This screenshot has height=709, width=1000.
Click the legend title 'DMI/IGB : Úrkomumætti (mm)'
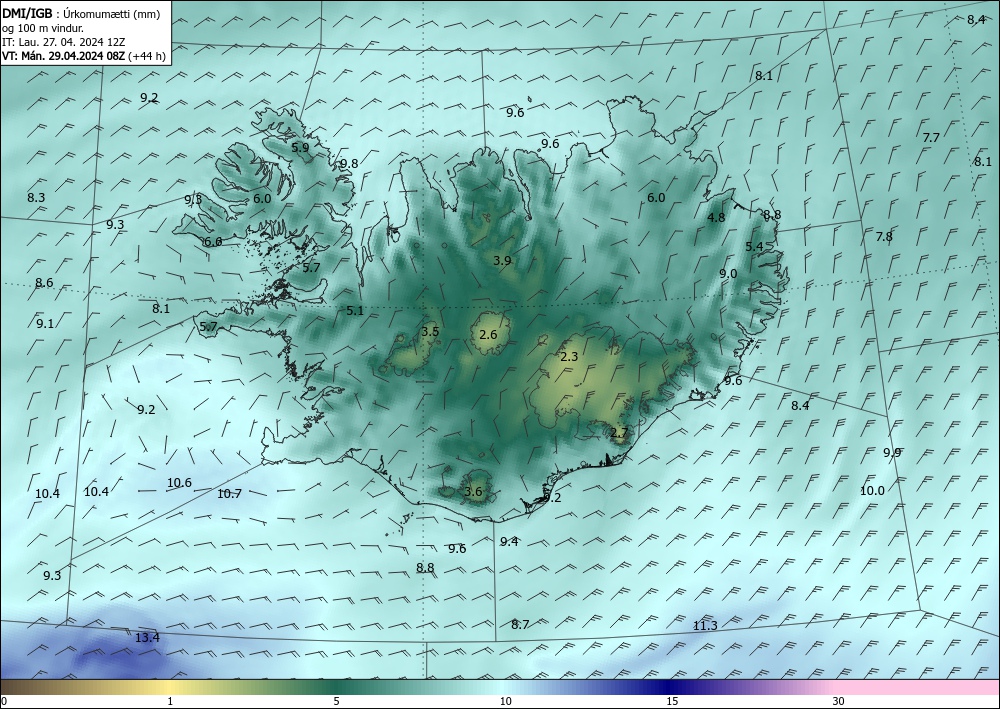pos(81,14)
